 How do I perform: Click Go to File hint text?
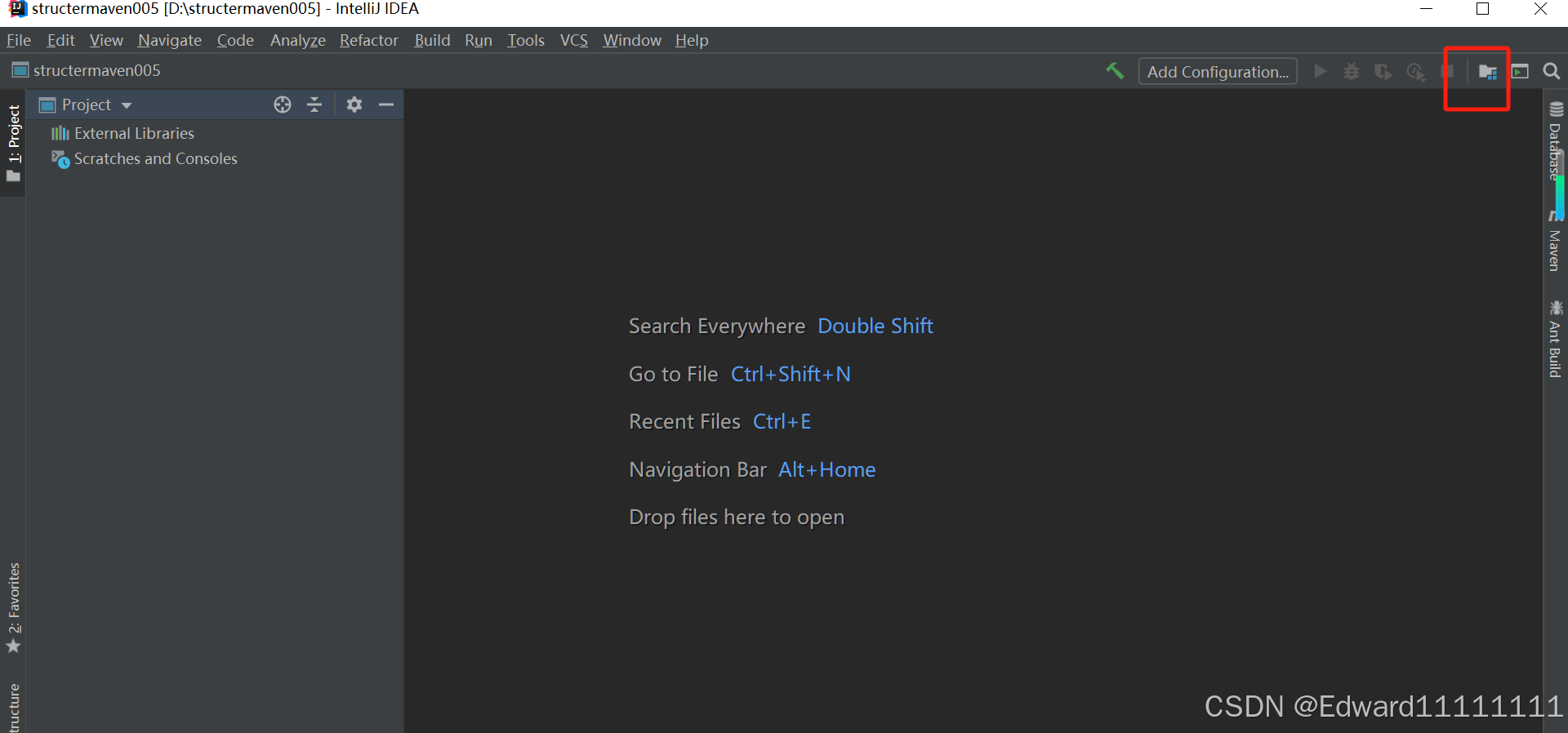(x=673, y=374)
